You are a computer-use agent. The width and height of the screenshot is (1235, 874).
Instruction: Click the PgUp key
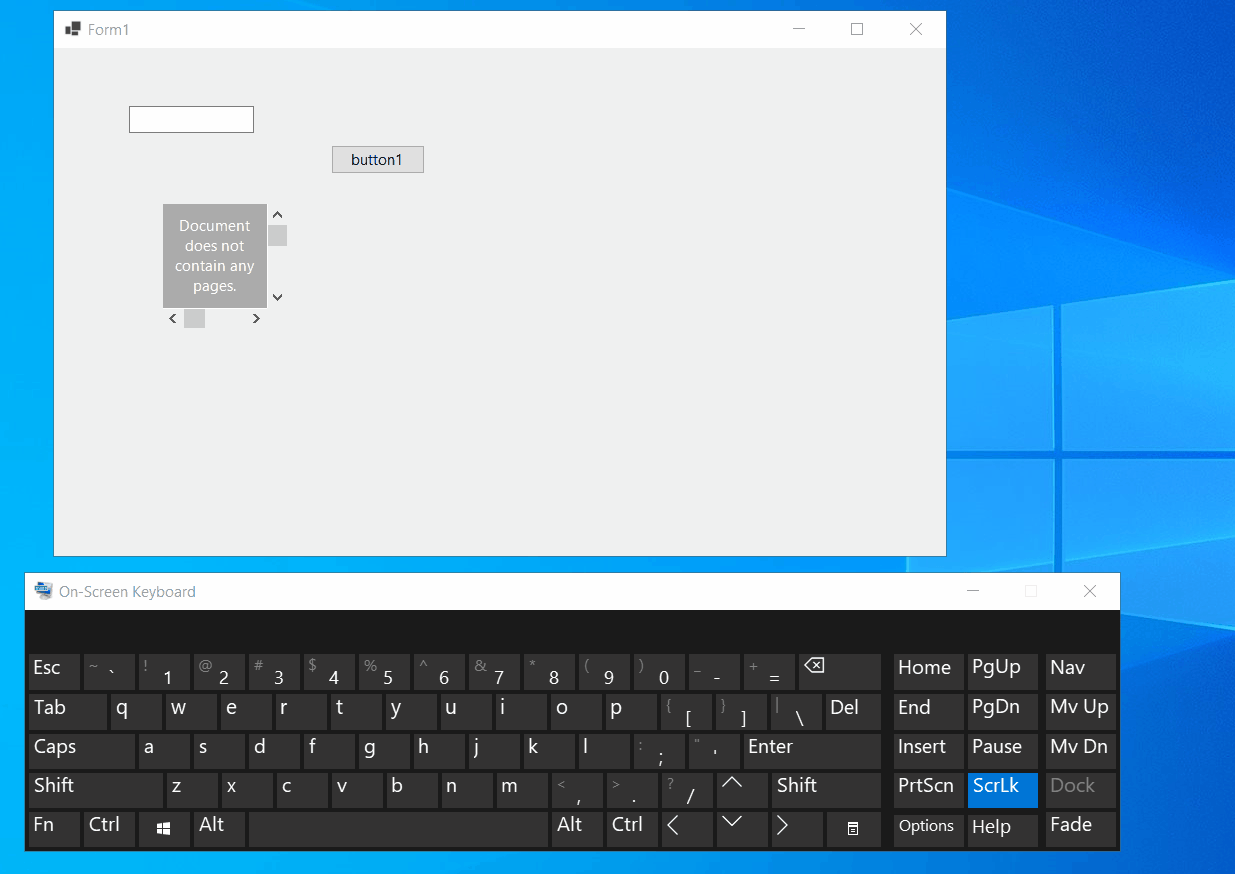pos(1003,671)
